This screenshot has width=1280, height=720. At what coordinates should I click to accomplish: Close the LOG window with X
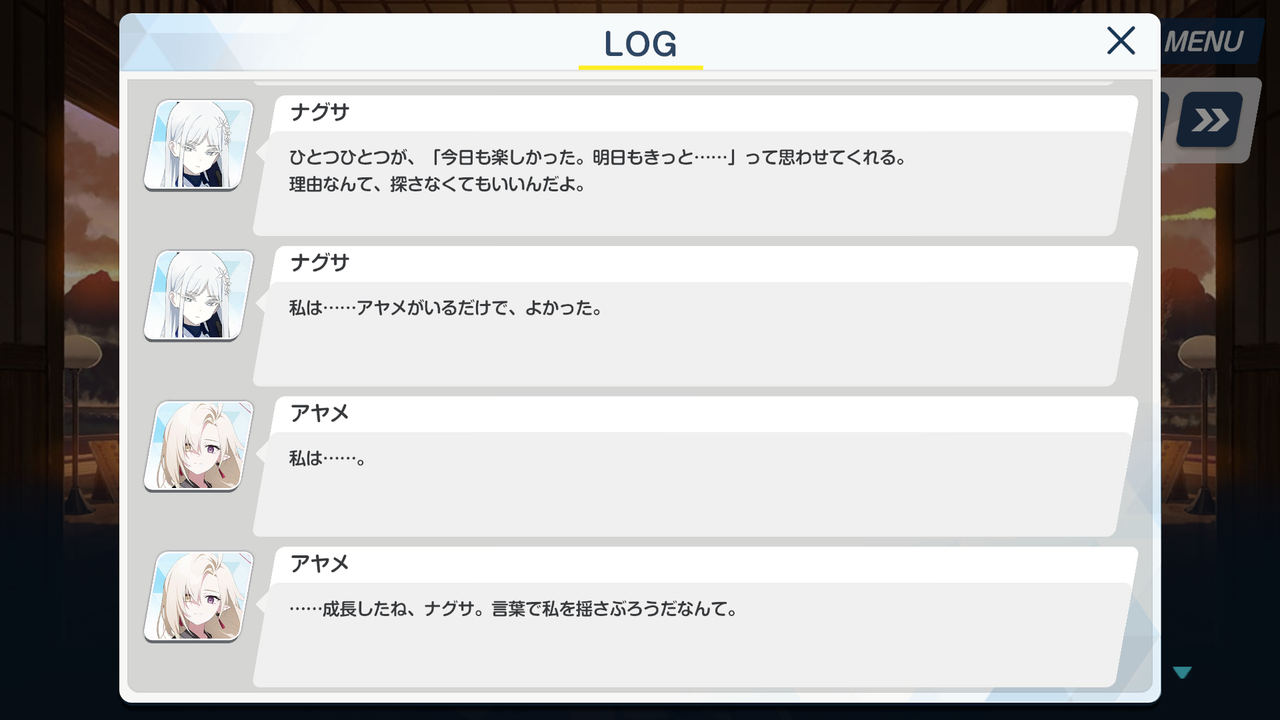click(x=1121, y=41)
